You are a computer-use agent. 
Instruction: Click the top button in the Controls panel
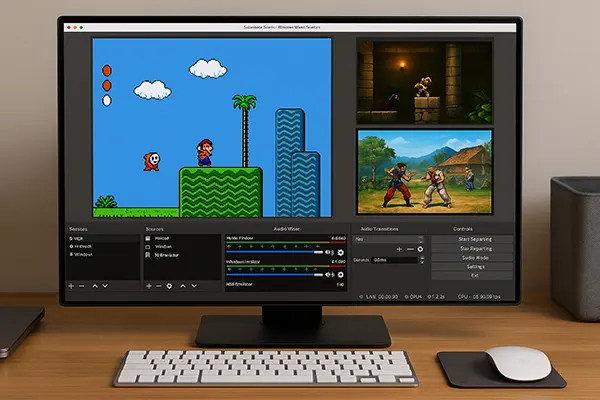point(472,239)
